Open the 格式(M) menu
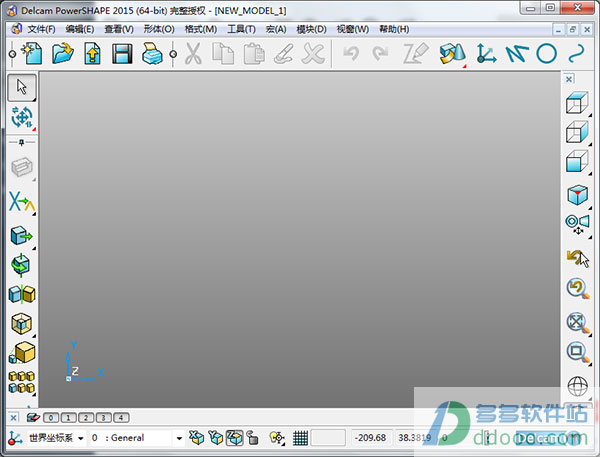 point(201,29)
